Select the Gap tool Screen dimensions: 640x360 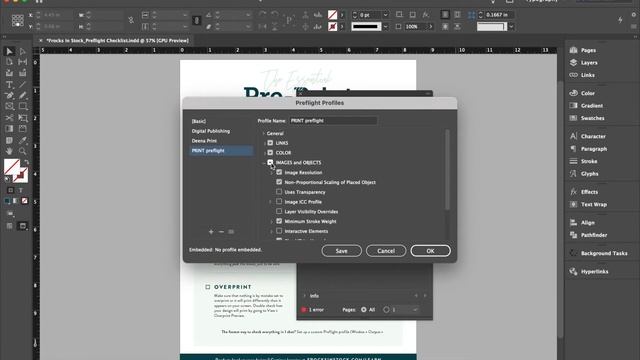pos(22,62)
